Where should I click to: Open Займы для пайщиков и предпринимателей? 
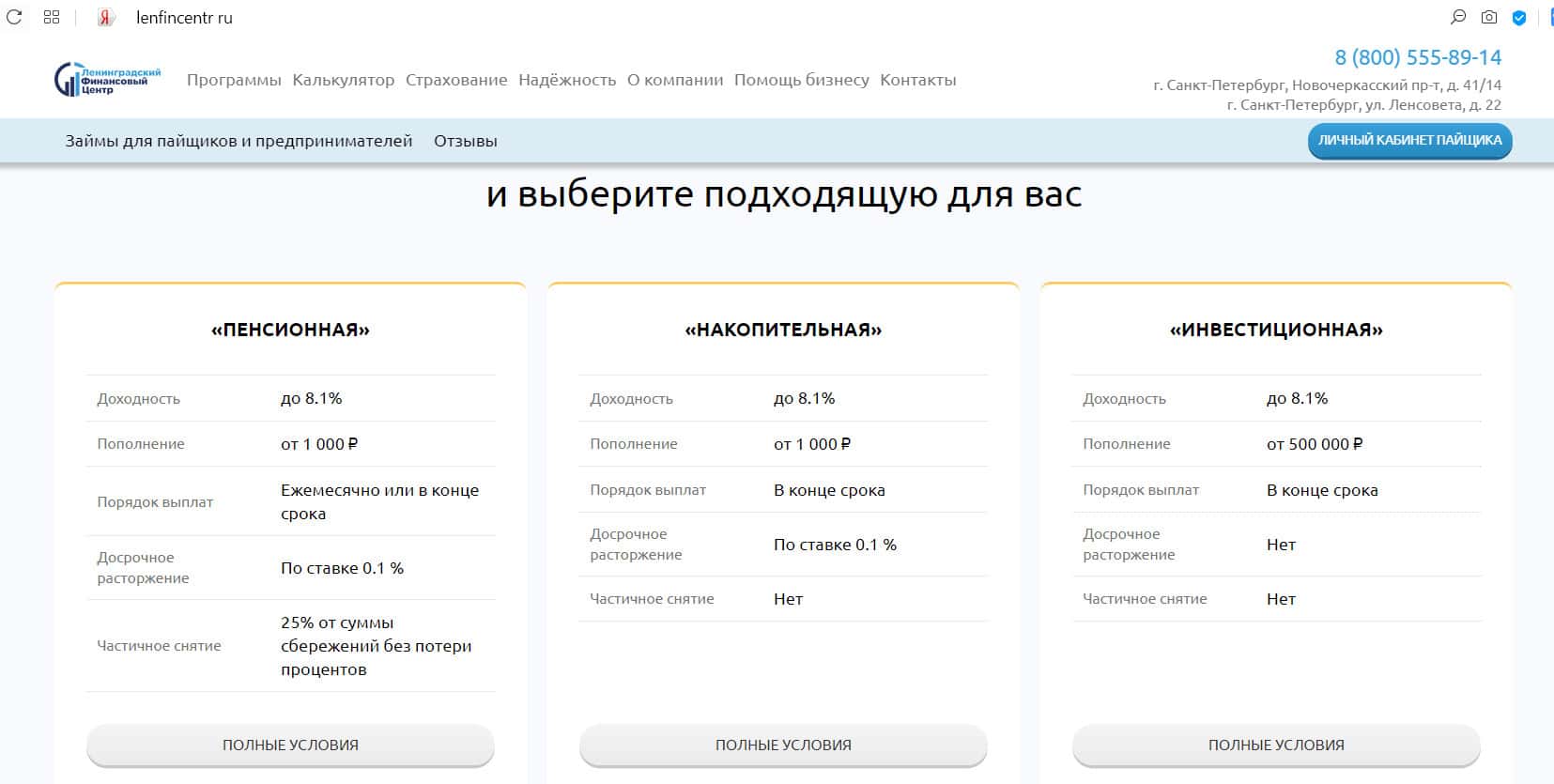tap(238, 141)
